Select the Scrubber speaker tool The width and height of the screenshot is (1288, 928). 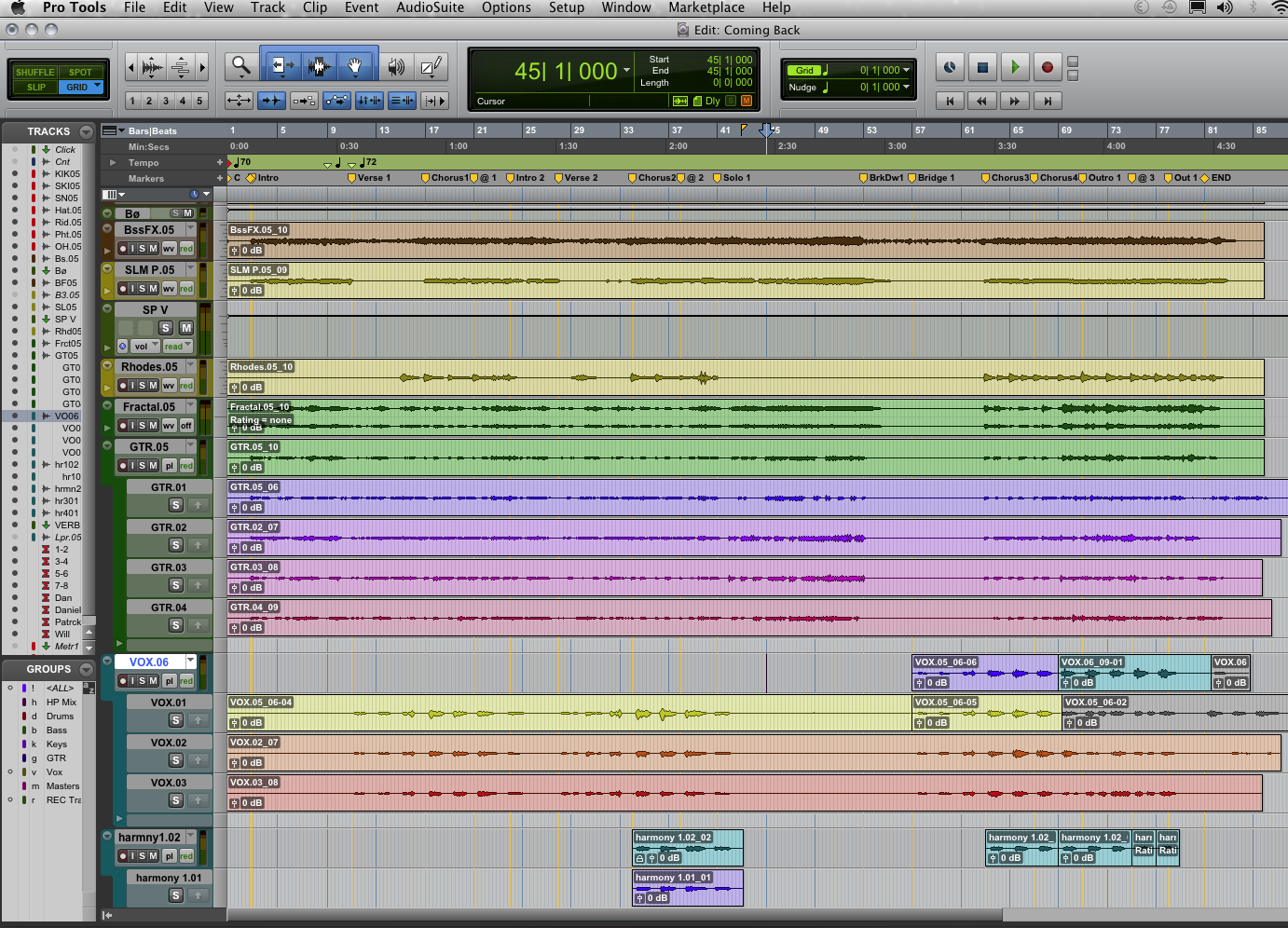tap(396, 66)
